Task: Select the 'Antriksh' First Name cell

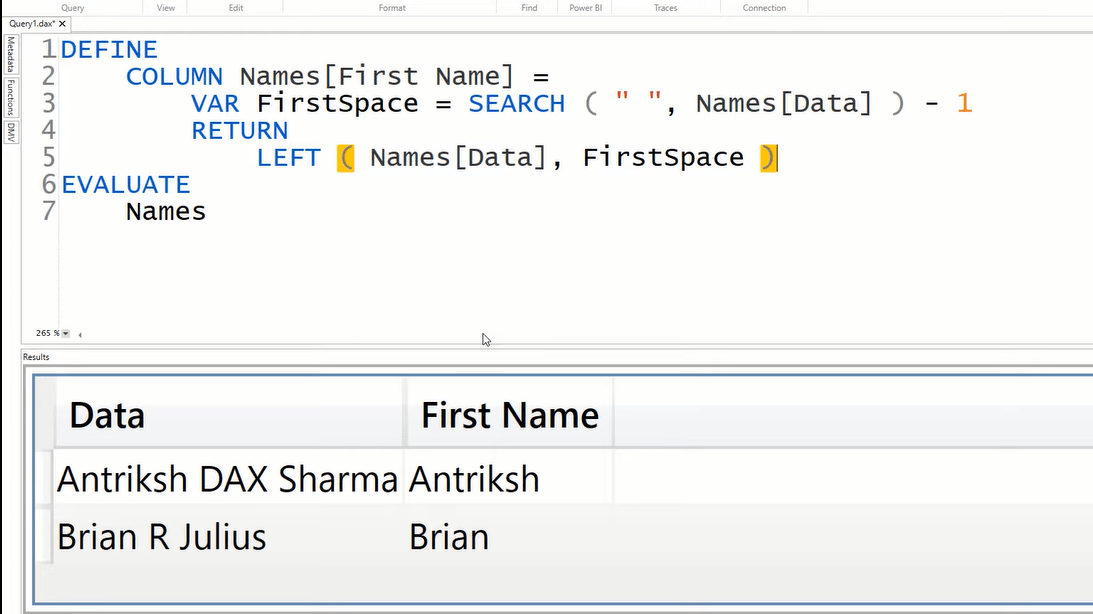Action: (x=510, y=479)
